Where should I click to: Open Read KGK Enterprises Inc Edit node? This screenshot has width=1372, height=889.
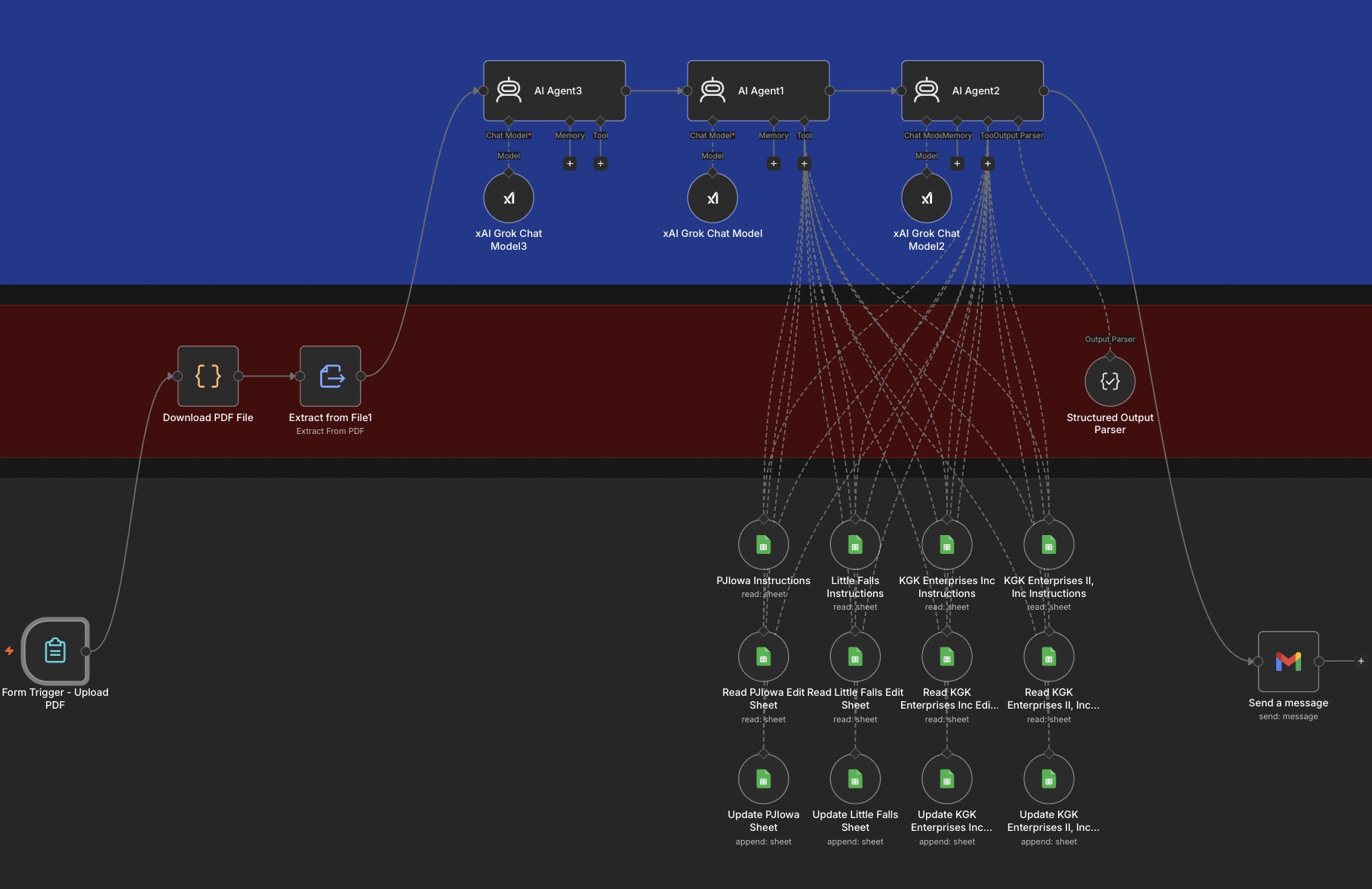947,657
